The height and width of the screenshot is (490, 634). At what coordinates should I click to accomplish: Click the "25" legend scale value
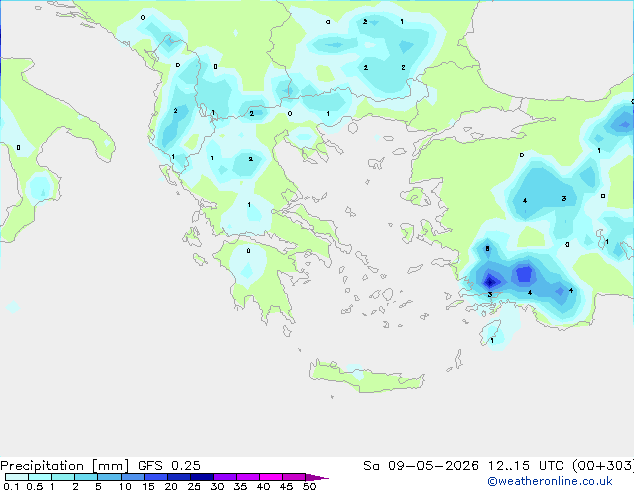point(194,486)
